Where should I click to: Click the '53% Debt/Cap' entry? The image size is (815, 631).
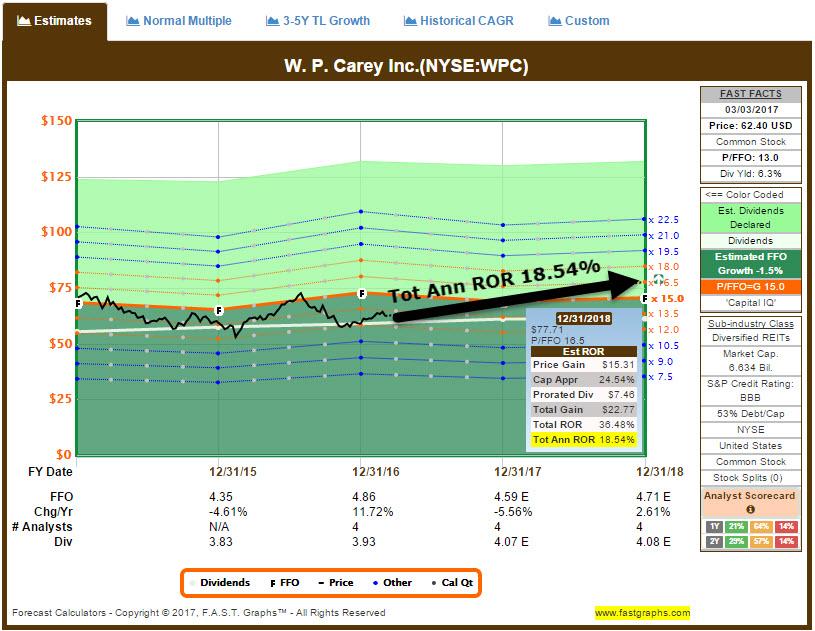click(x=751, y=414)
